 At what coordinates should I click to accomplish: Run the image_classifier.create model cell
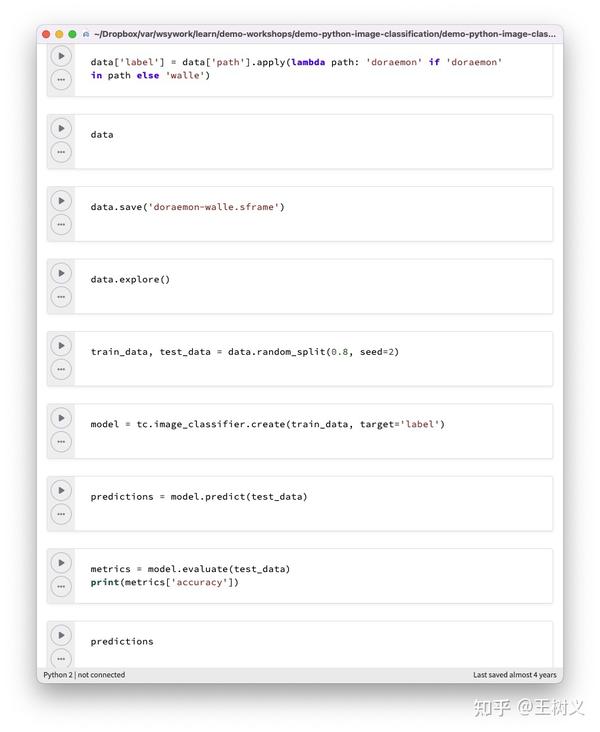point(61,418)
